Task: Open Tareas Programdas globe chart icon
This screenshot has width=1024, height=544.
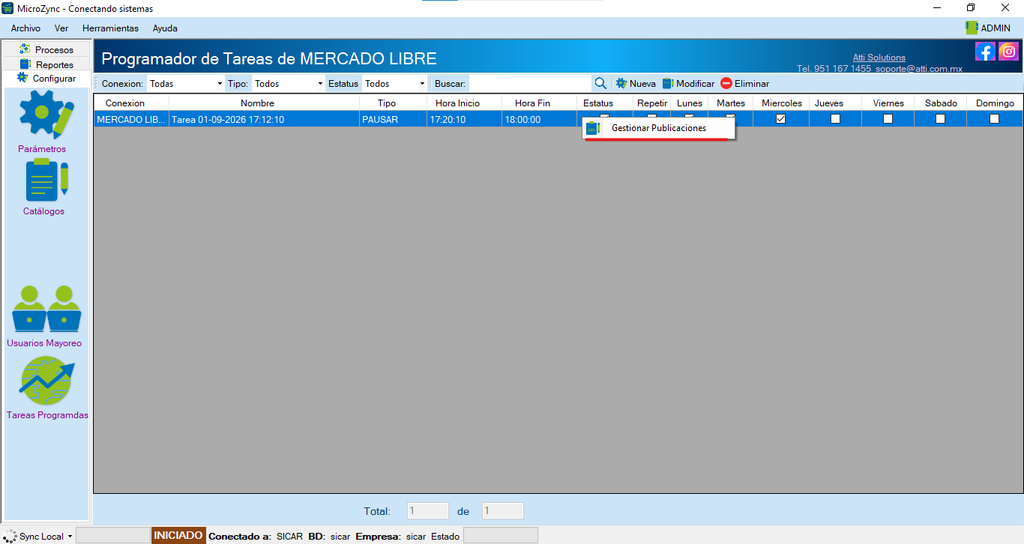Action: point(46,381)
